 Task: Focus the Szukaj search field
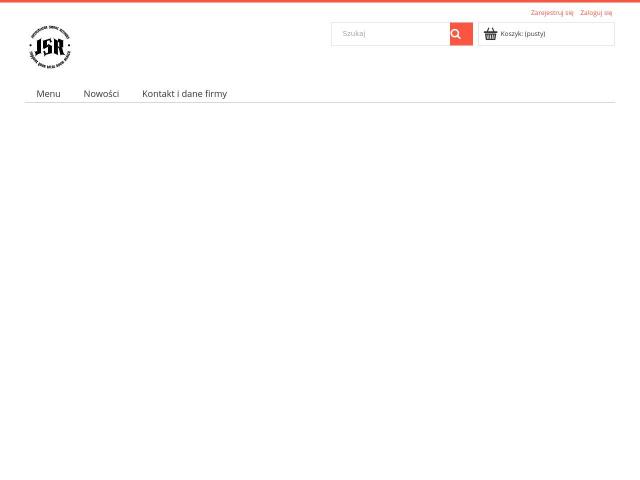391,34
